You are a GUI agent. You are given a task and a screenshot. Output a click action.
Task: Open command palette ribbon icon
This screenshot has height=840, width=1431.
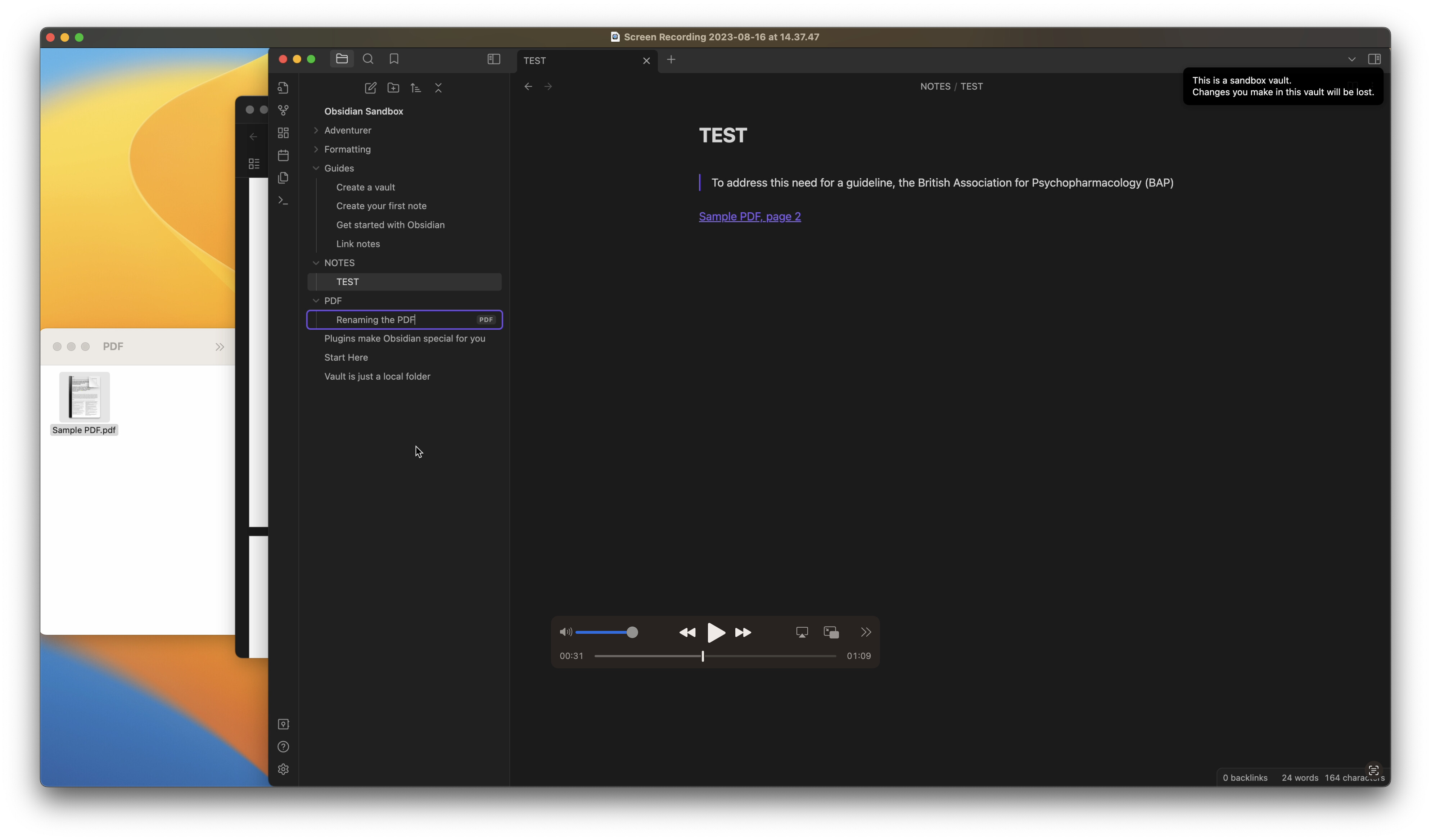[x=283, y=200]
